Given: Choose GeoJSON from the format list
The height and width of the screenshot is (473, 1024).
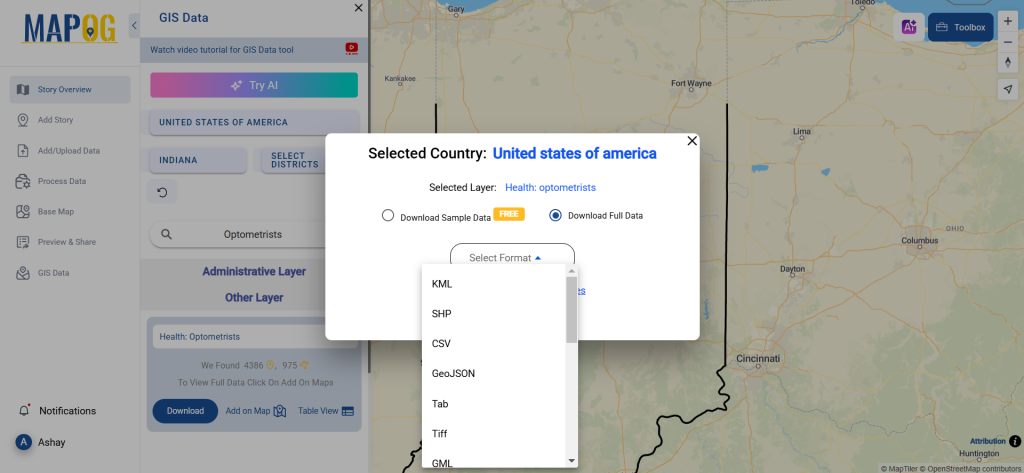Looking at the screenshot, I should pyautogui.click(x=453, y=374).
